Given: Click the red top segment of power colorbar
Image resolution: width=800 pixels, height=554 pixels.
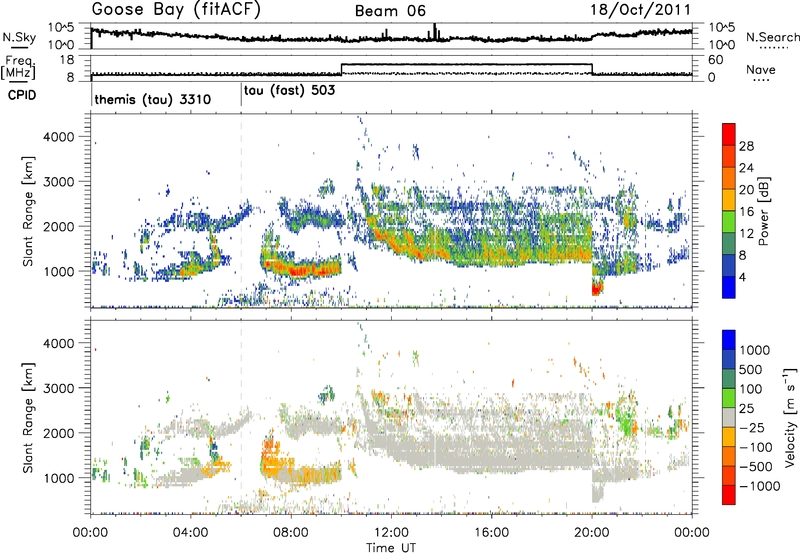Looking at the screenshot, I should click(x=729, y=135).
